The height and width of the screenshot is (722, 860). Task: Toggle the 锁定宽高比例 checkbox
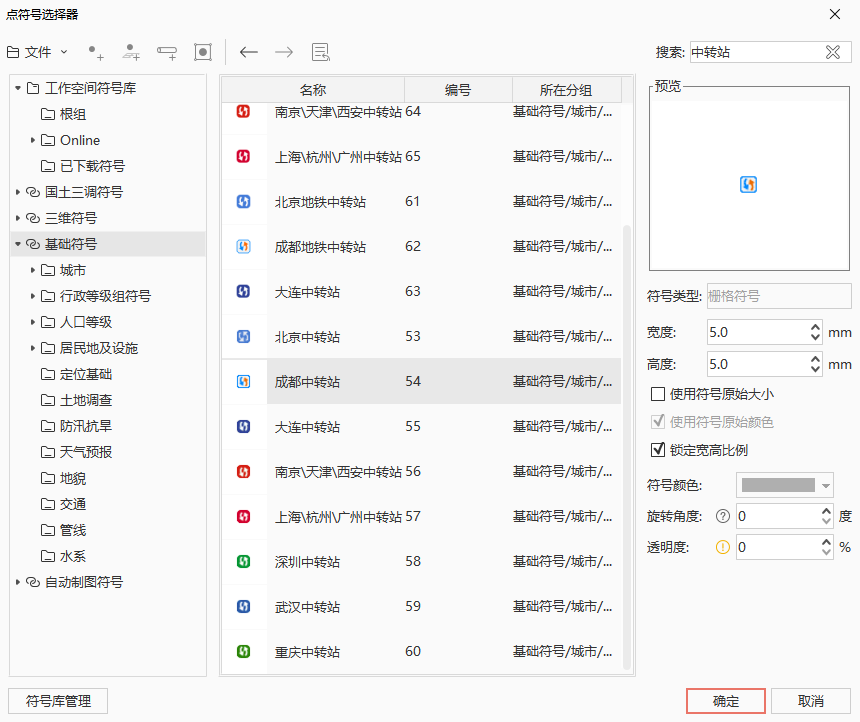658,450
